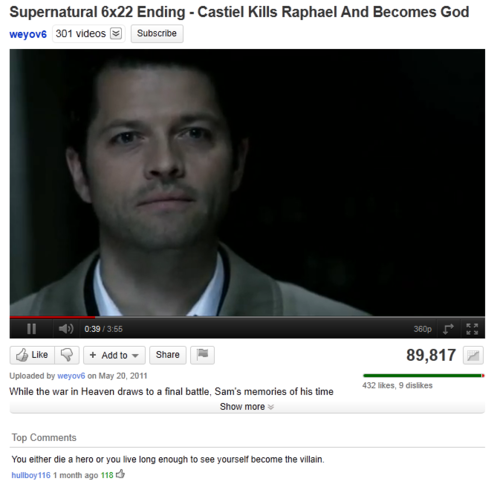Pause the video playback

[31, 329]
